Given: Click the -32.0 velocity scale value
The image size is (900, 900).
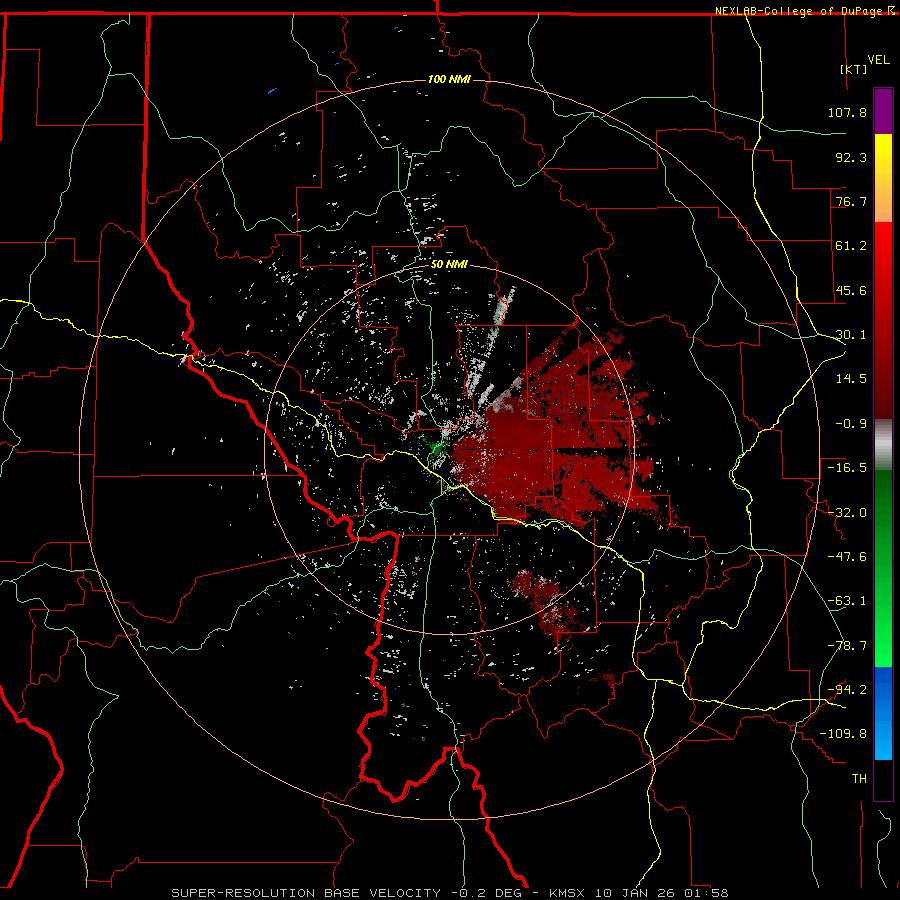Looking at the screenshot, I should [x=847, y=513].
